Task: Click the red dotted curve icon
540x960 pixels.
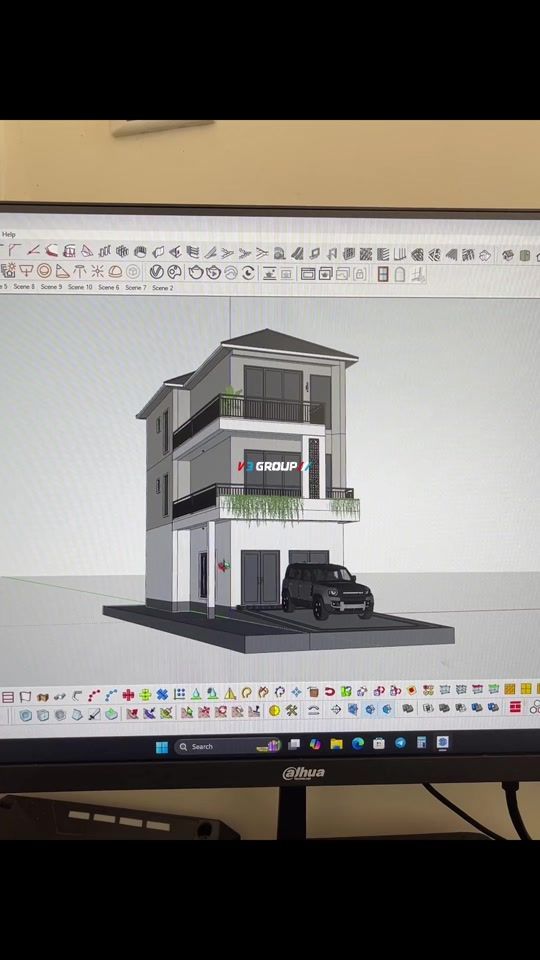Action: [x=94, y=695]
